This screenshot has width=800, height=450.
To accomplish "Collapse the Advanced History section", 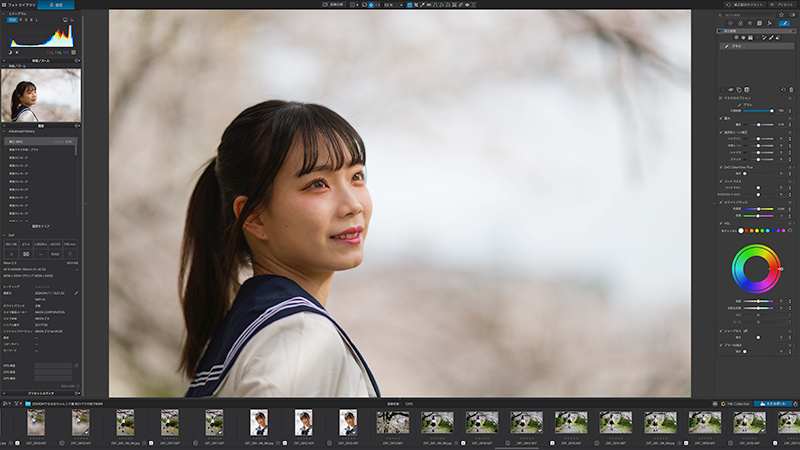I will (4, 131).
